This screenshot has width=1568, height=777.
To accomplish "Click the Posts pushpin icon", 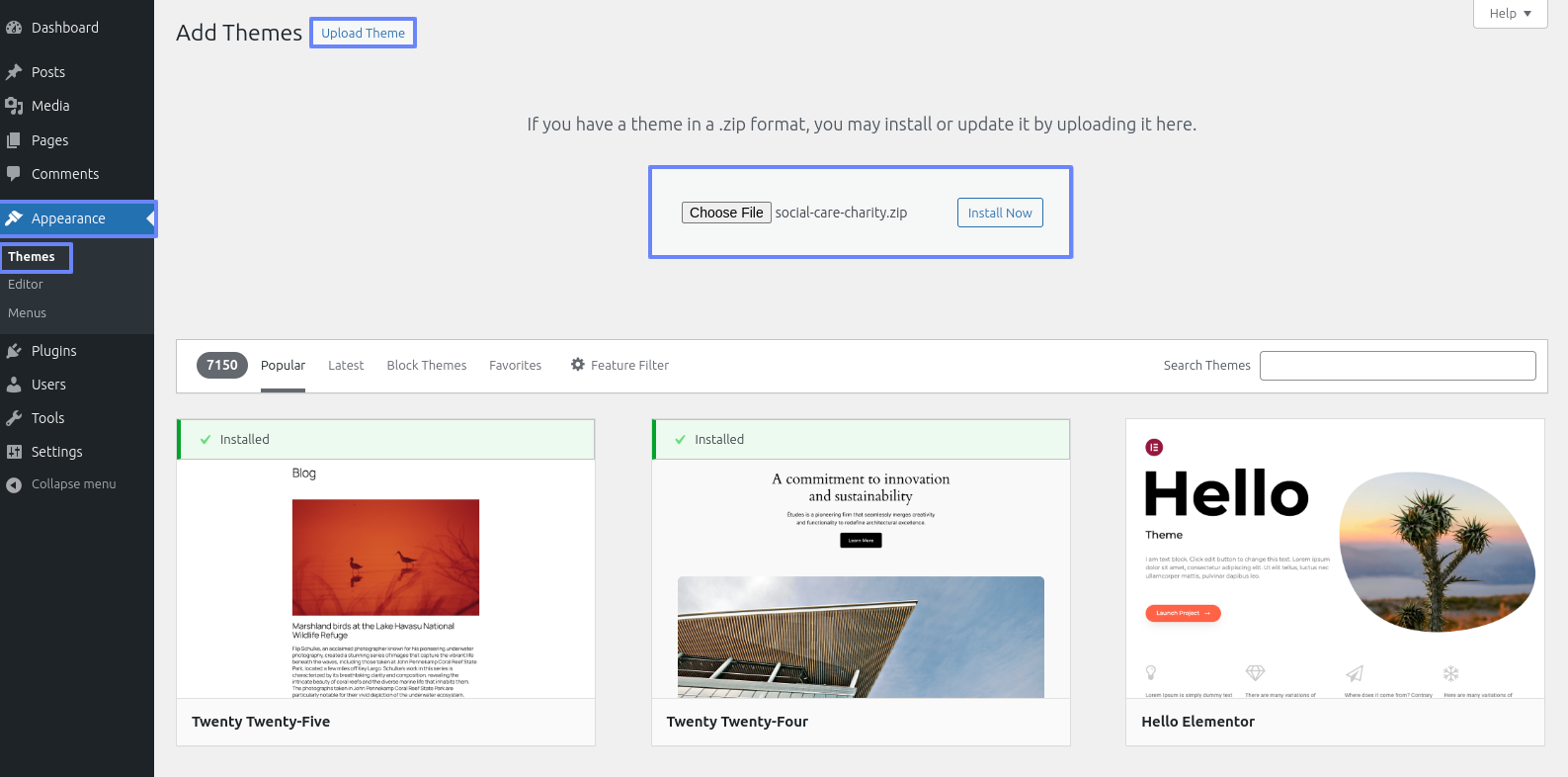I will click(14, 72).
